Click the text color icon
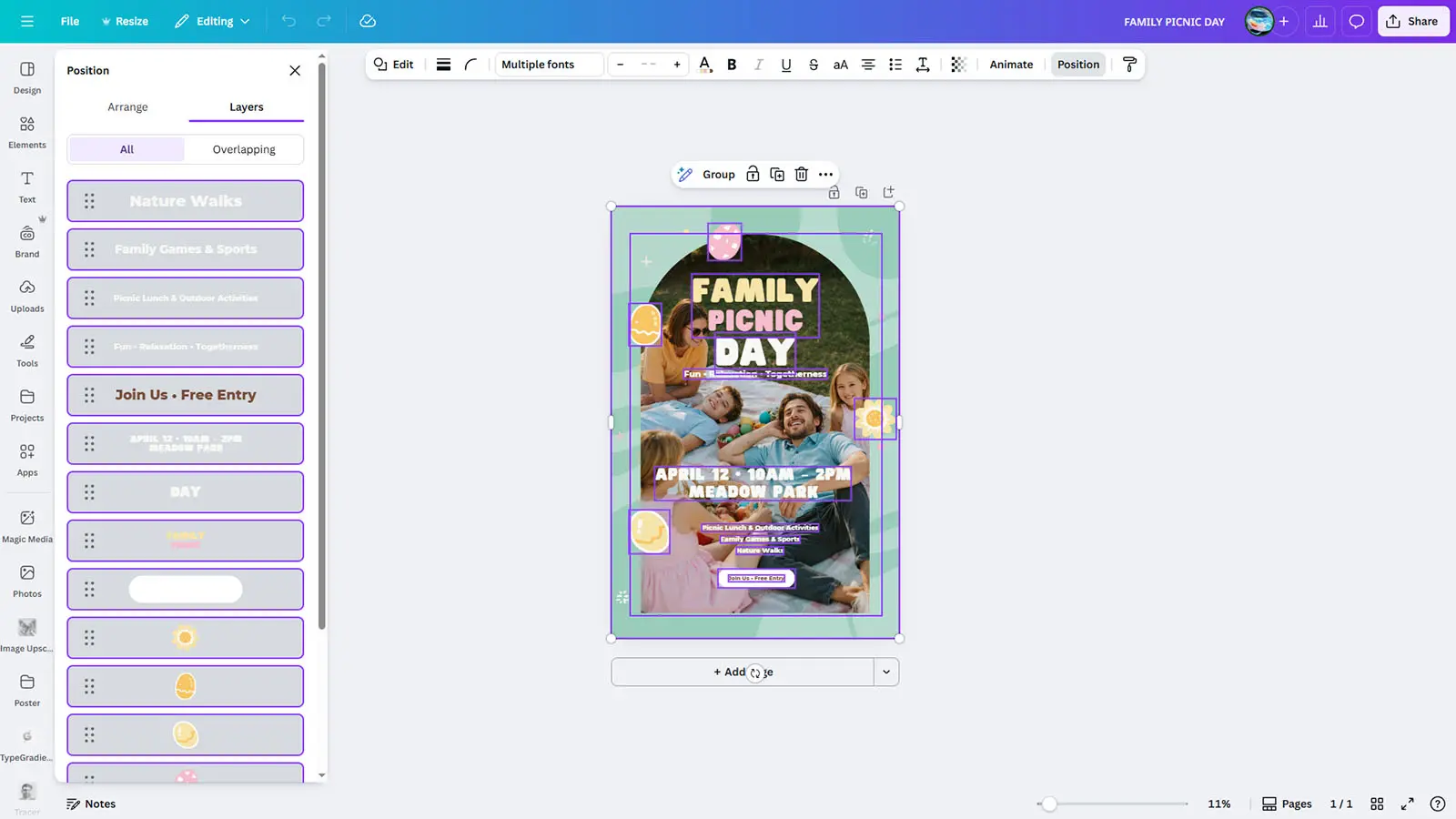This screenshot has height=819, width=1456. (x=704, y=65)
